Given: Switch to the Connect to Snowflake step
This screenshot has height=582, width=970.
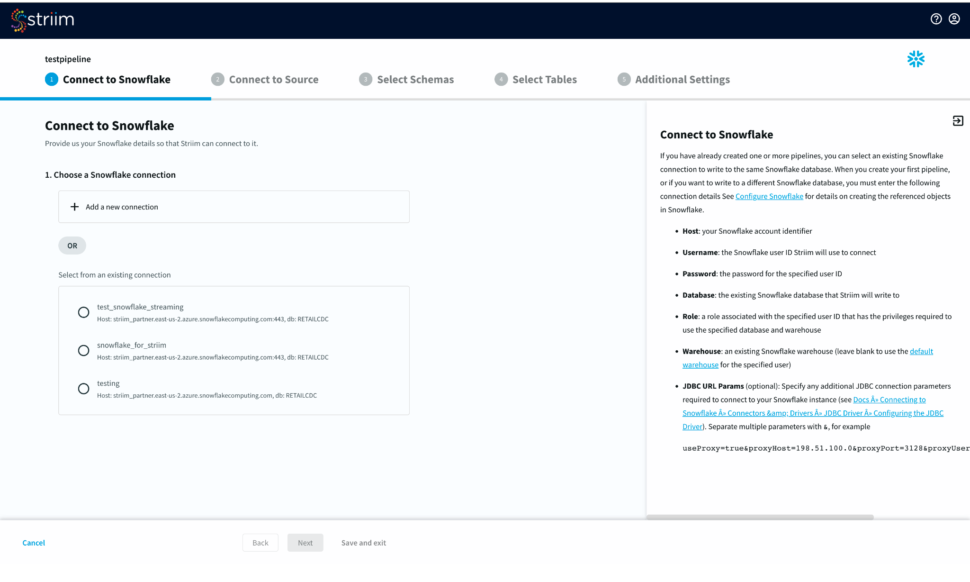Looking at the screenshot, I should pyautogui.click(x=116, y=80).
